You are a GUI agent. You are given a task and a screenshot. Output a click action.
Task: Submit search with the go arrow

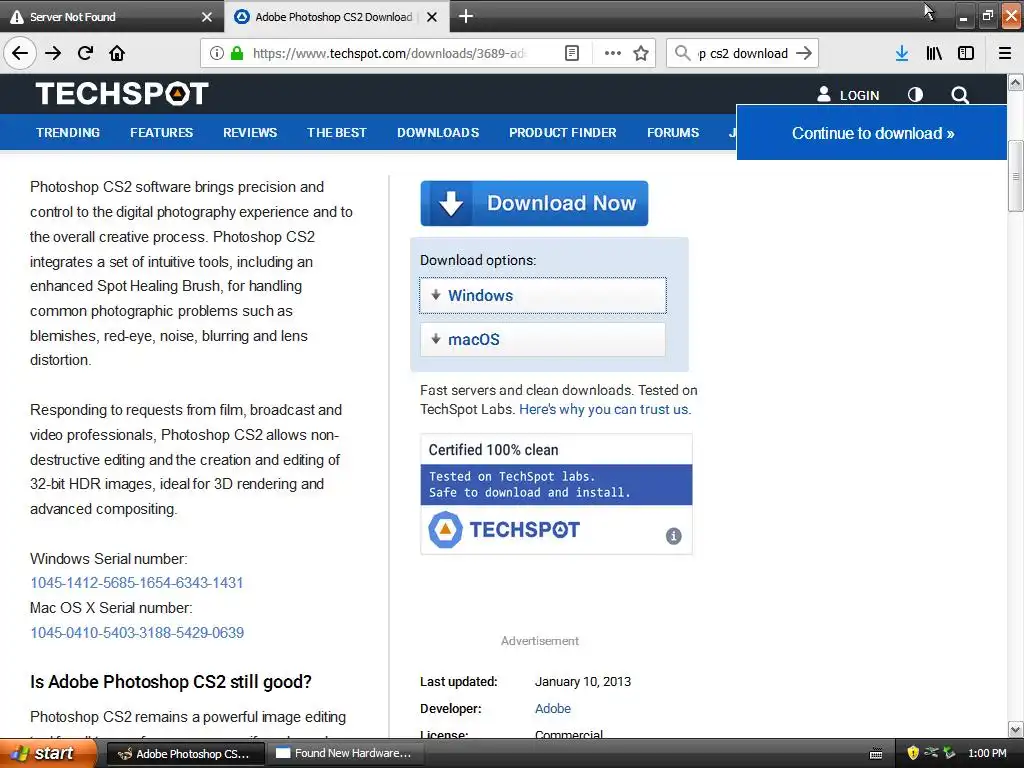pos(804,53)
